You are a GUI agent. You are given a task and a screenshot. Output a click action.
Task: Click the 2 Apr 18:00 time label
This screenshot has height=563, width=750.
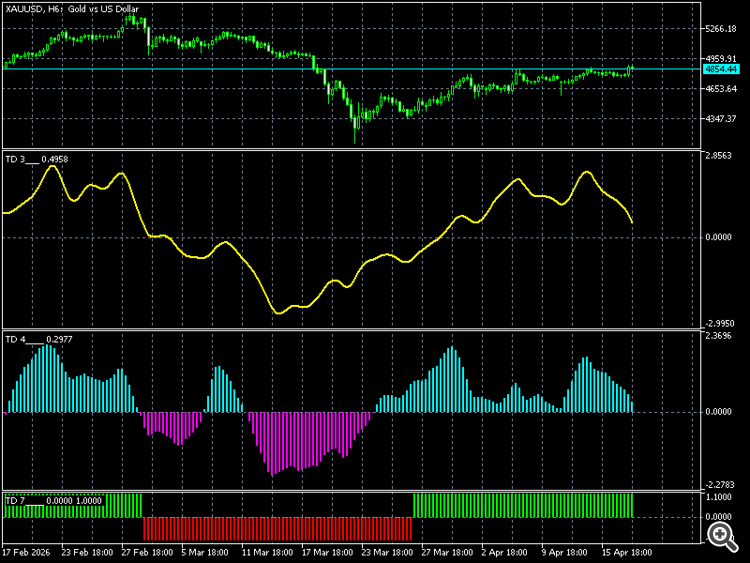505,552
